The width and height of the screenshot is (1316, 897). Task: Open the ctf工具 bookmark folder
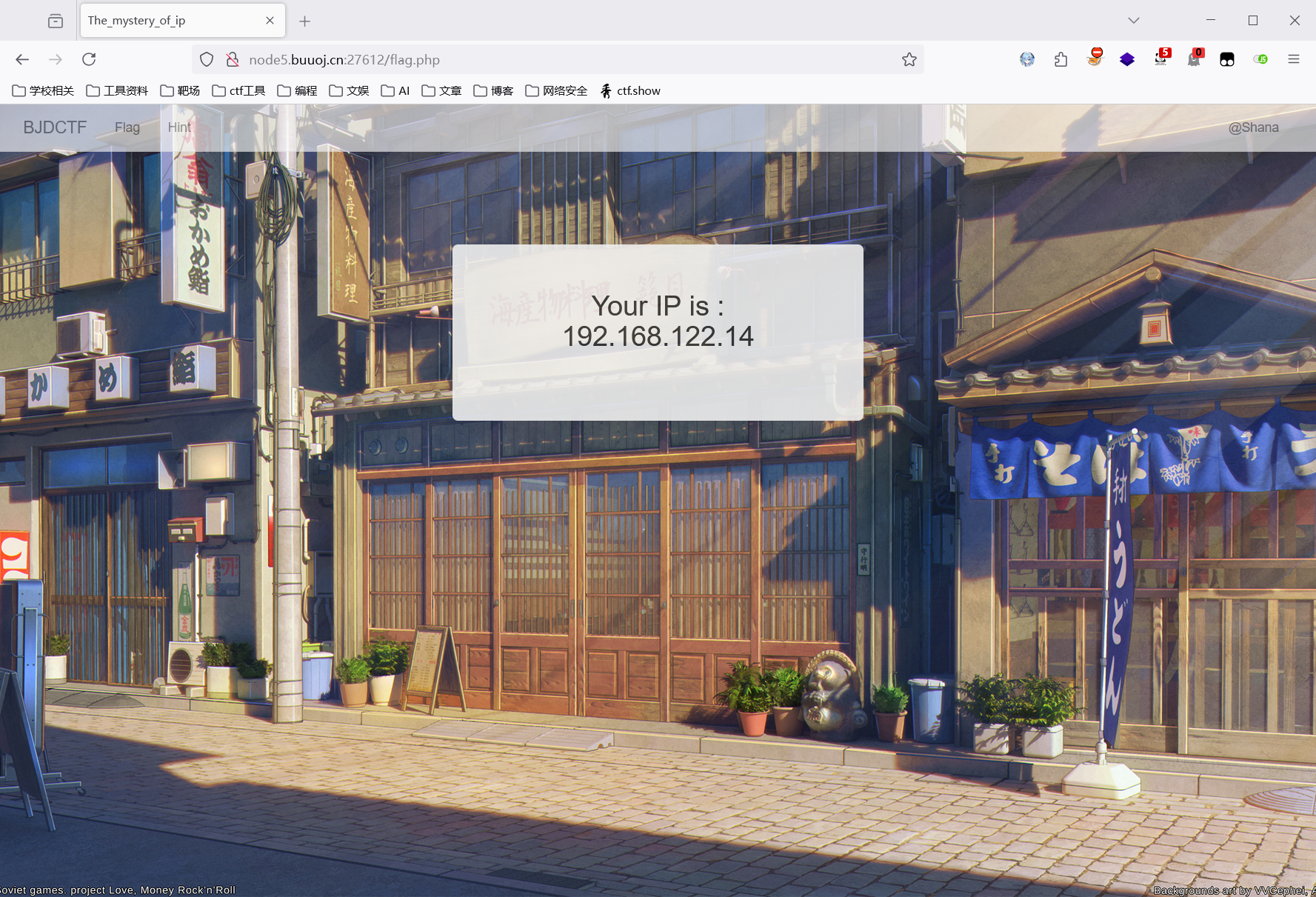[238, 90]
